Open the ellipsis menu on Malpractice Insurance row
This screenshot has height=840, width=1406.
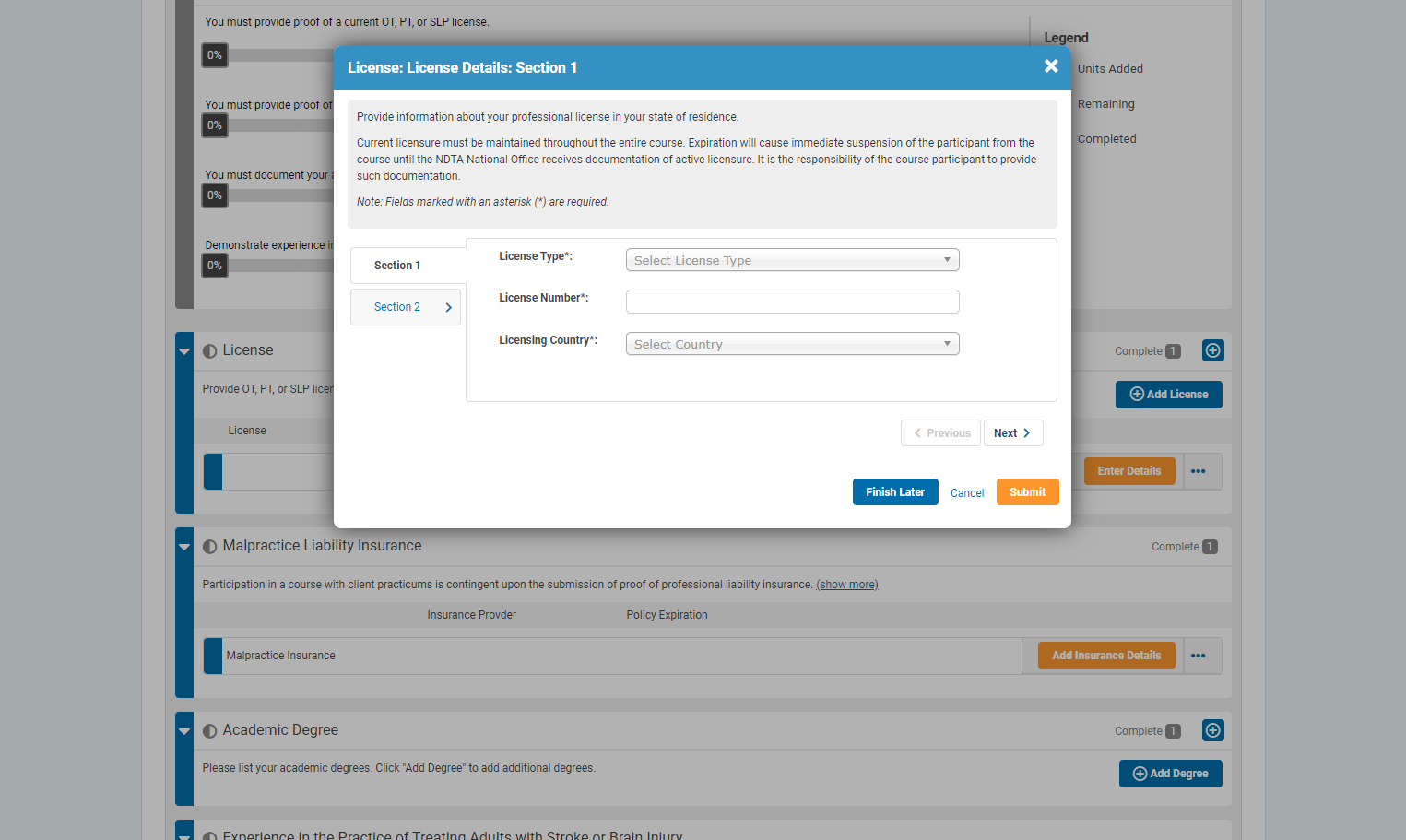pos(1199,656)
